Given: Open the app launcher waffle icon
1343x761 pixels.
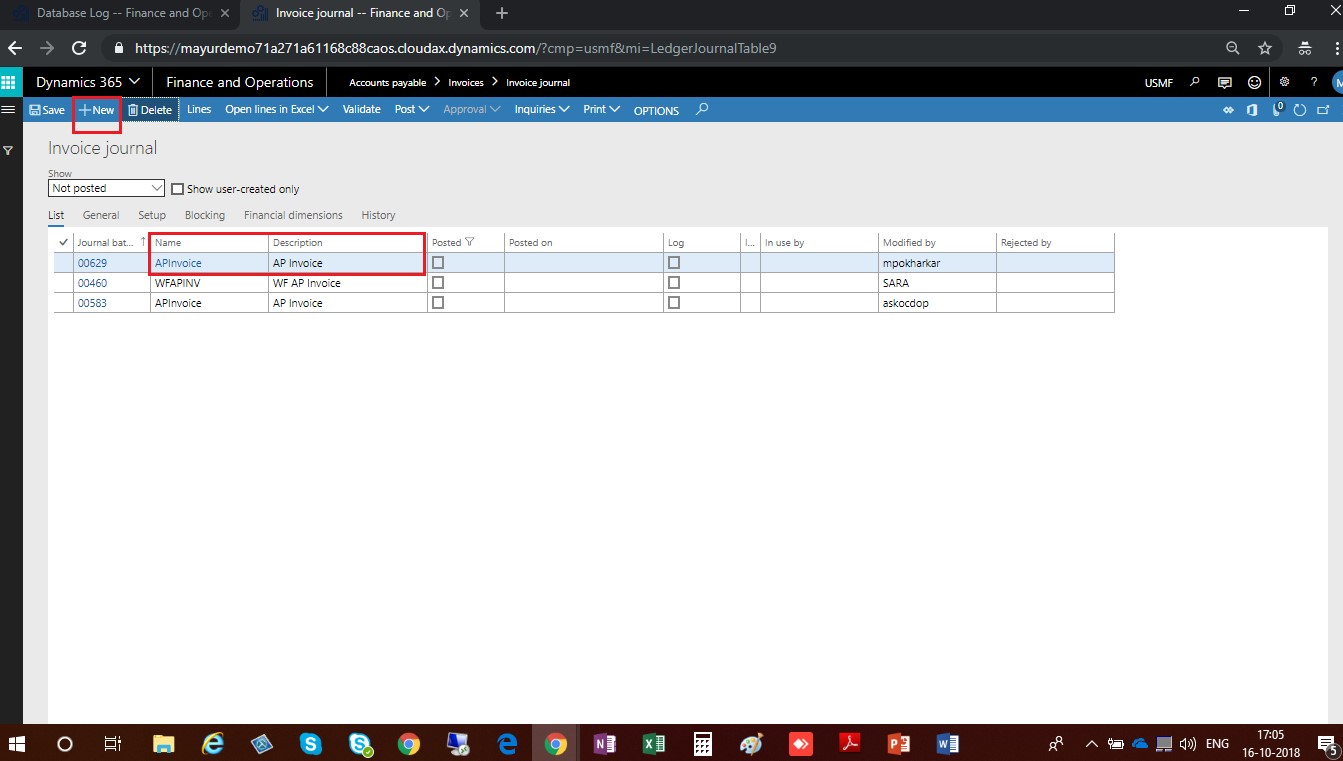Looking at the screenshot, I should click(x=11, y=82).
